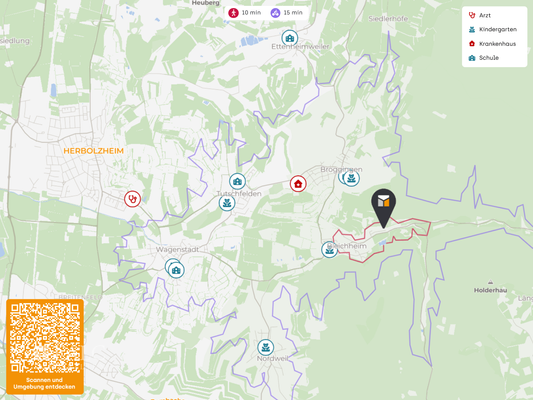Viewport: 533px width, 400px height.
Task: Toggle the 10 min walking isochrone
Action: click(x=245, y=13)
